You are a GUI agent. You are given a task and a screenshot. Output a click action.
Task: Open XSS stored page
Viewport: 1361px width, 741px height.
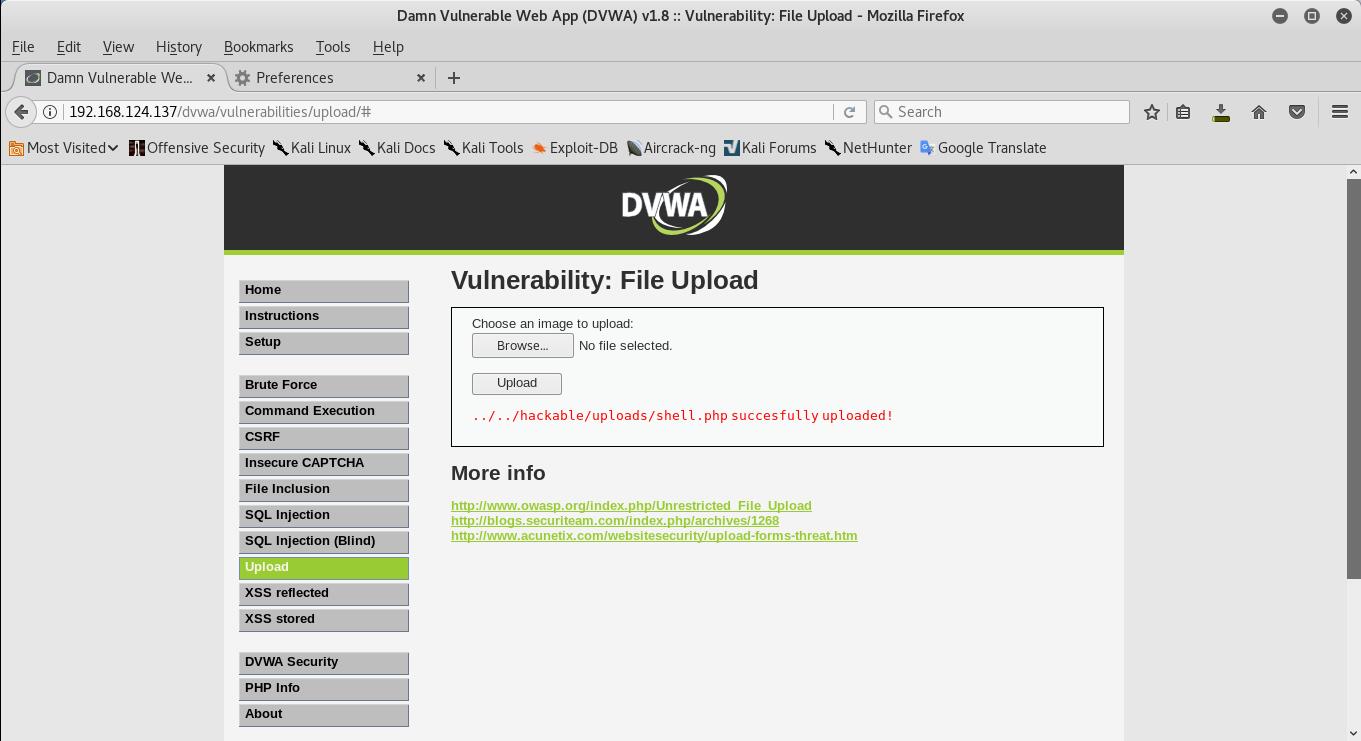tap(324, 620)
